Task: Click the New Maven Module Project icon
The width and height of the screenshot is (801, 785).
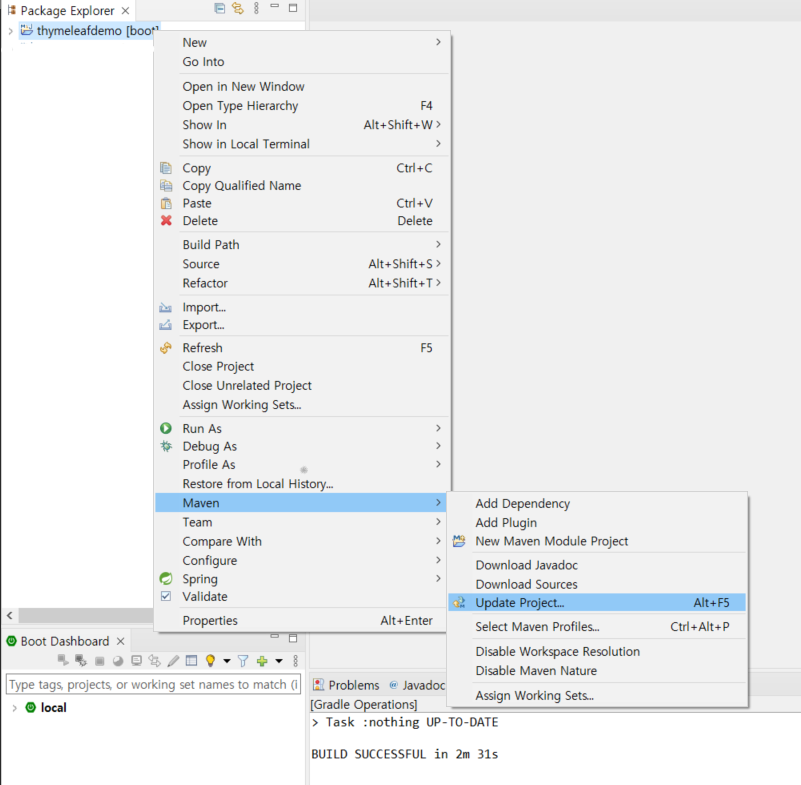Action: [x=459, y=541]
